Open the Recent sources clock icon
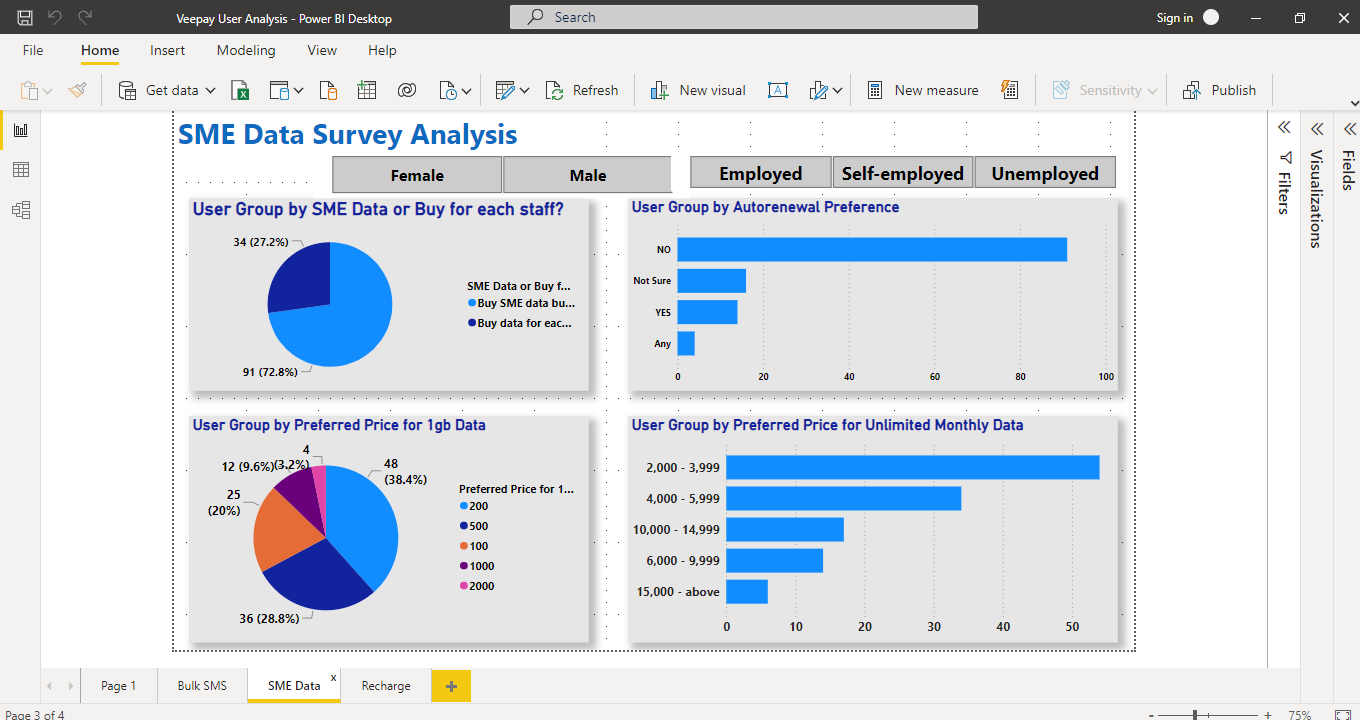Image resolution: width=1360 pixels, height=720 pixels. click(x=448, y=90)
